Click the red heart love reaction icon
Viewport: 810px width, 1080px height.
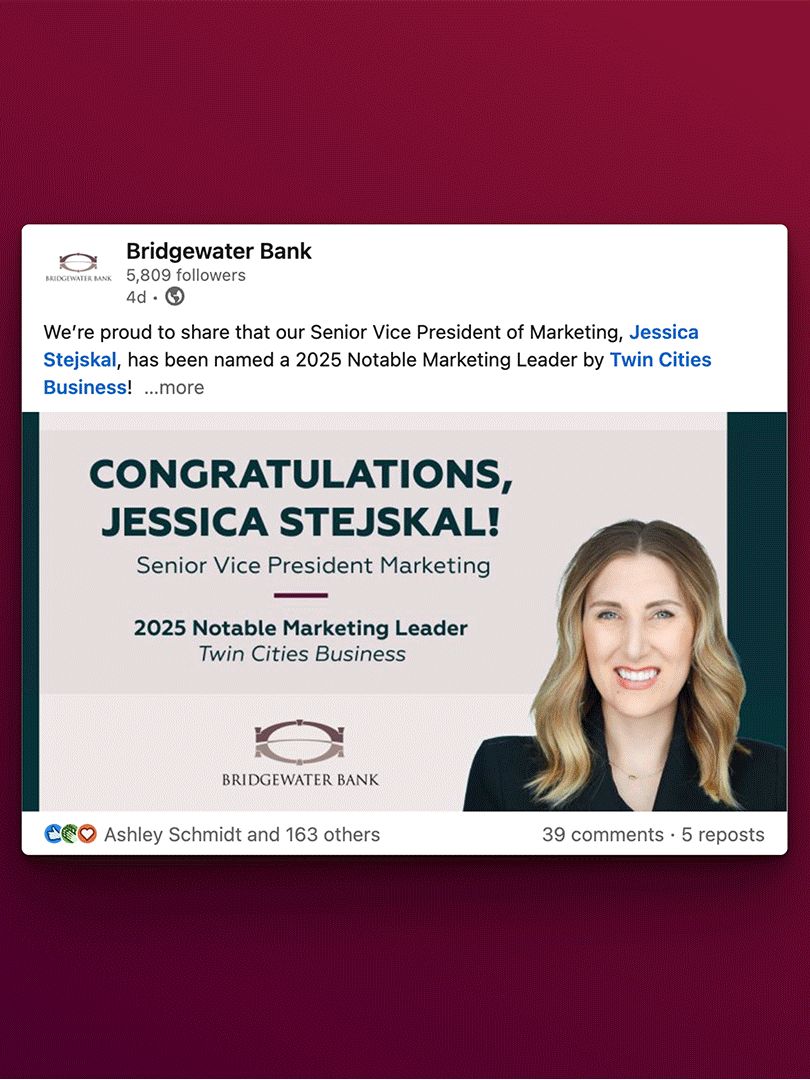(x=87, y=834)
